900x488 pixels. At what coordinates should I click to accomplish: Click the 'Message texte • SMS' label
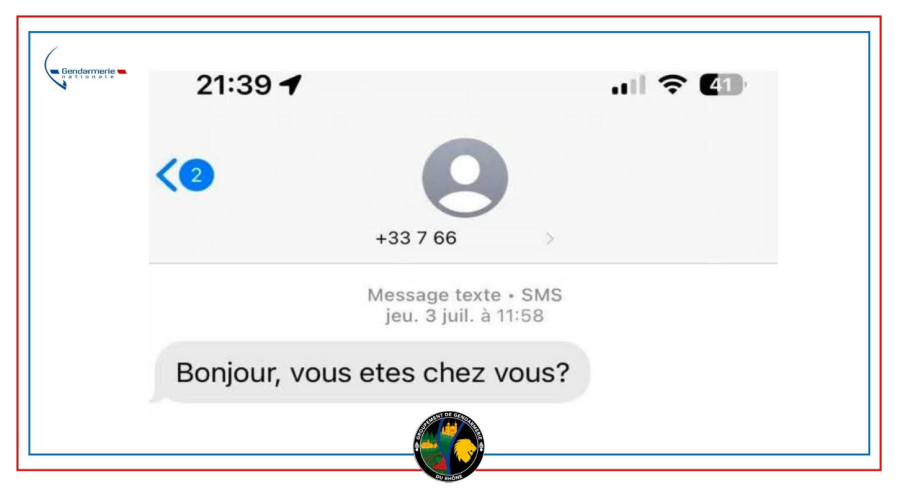[464, 295]
